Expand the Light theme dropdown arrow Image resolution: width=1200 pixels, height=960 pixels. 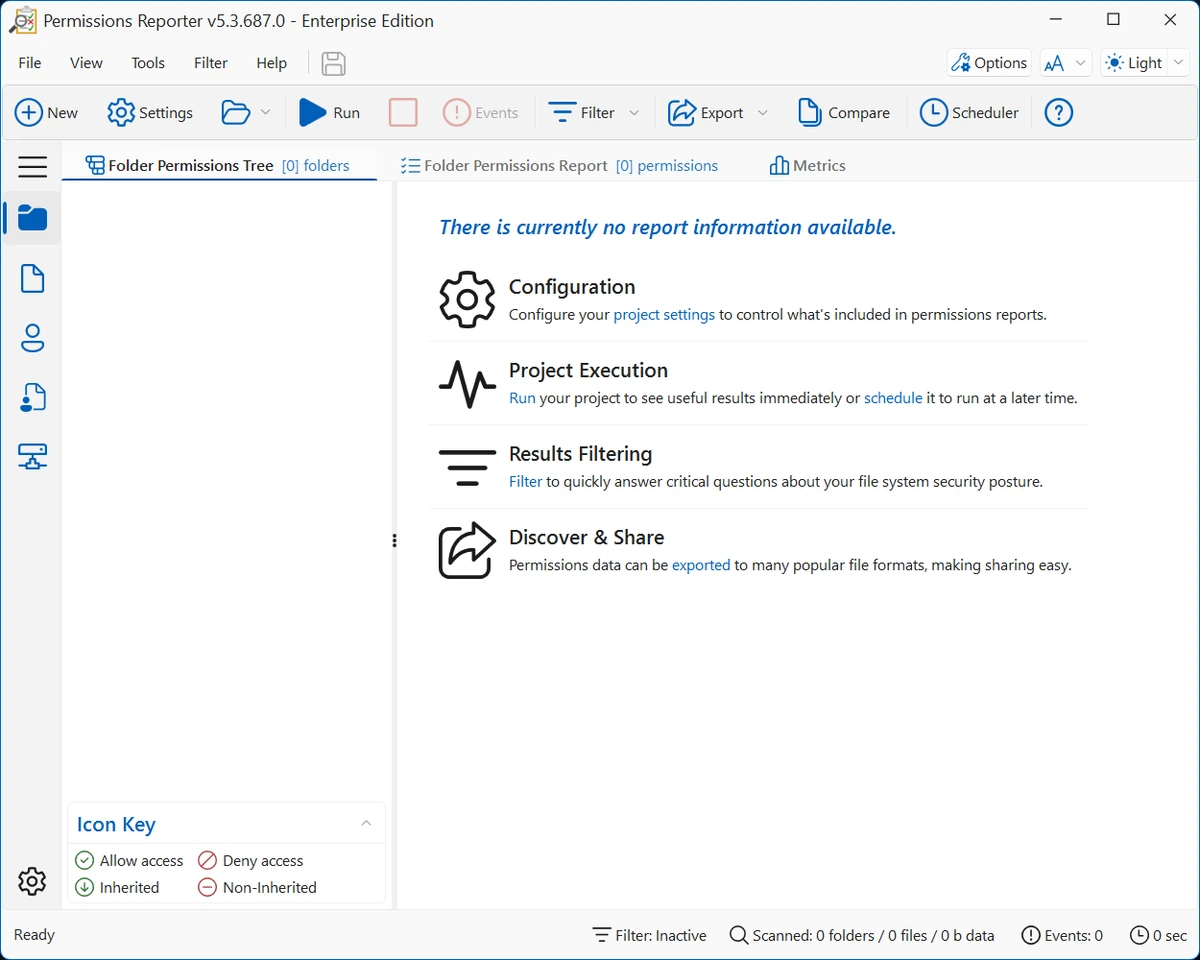pyautogui.click(x=1179, y=63)
